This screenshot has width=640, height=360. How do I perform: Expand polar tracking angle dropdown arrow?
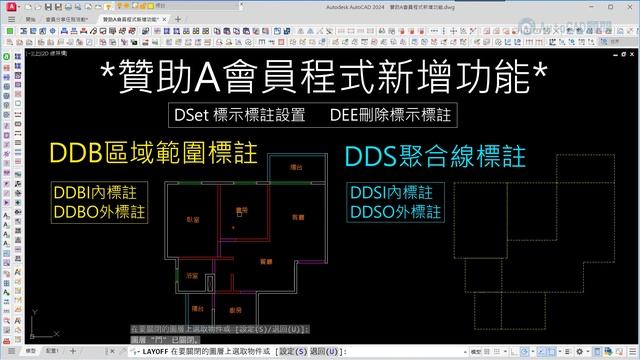click(x=533, y=351)
